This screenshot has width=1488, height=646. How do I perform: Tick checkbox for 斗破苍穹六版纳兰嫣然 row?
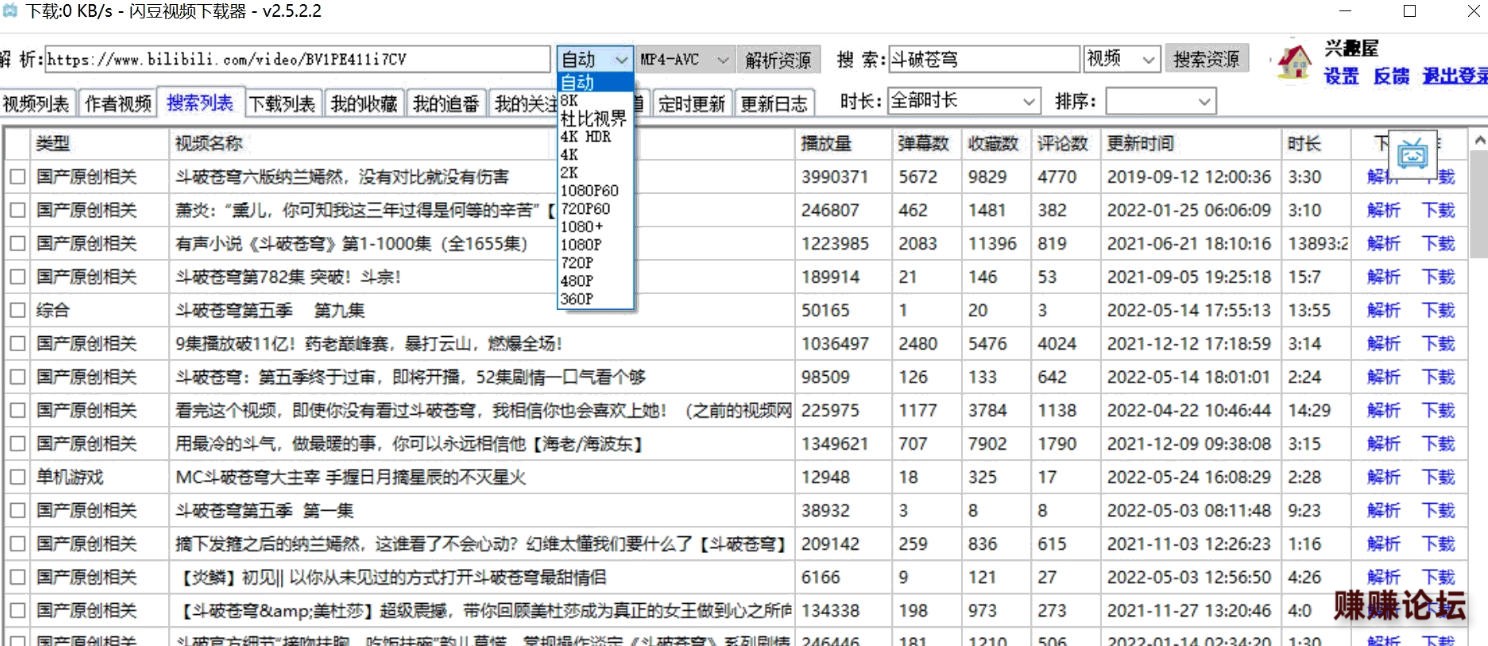click(17, 177)
